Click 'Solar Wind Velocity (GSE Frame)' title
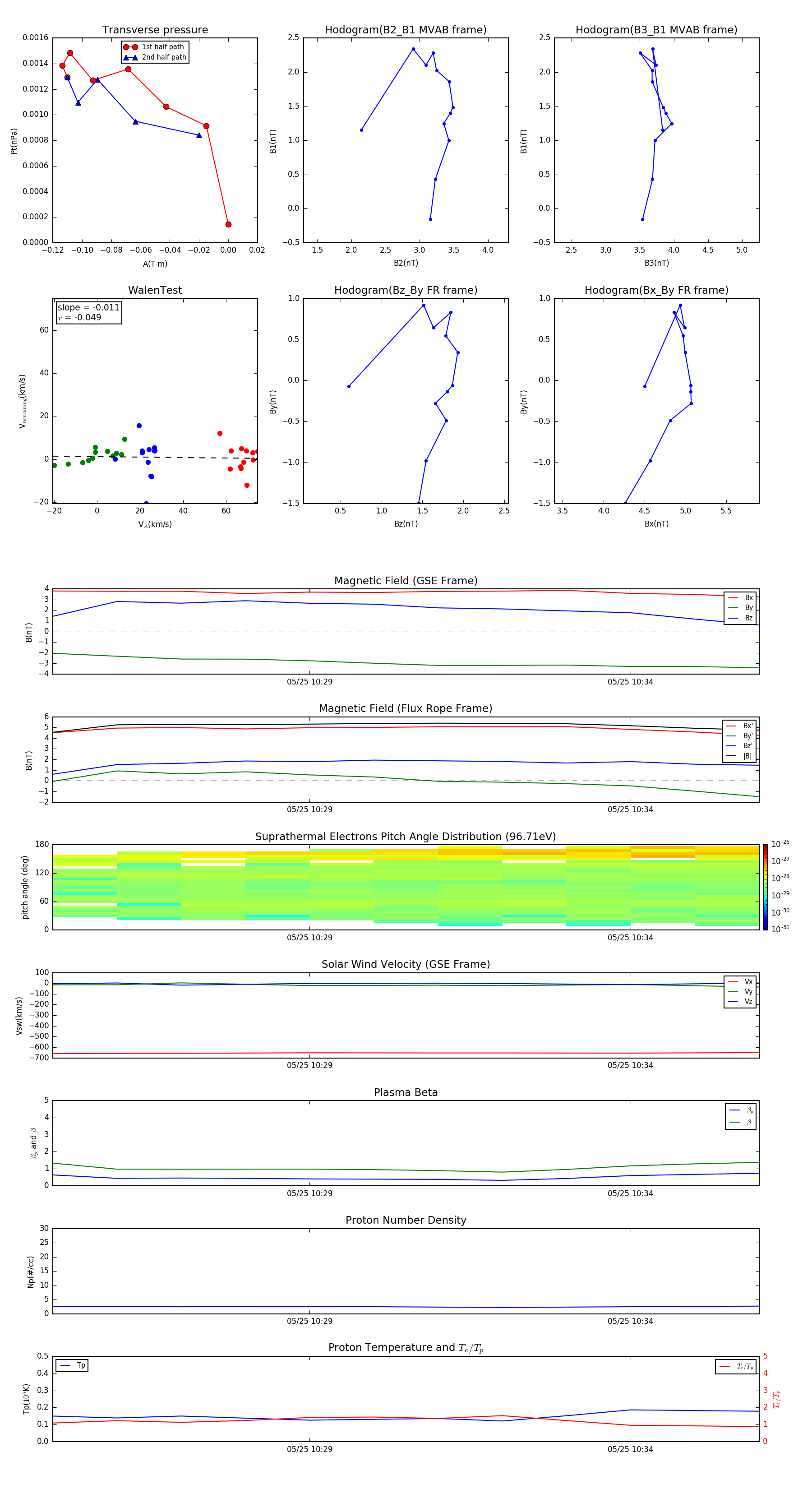Viewport: 812px width, 1489px height. (406, 965)
